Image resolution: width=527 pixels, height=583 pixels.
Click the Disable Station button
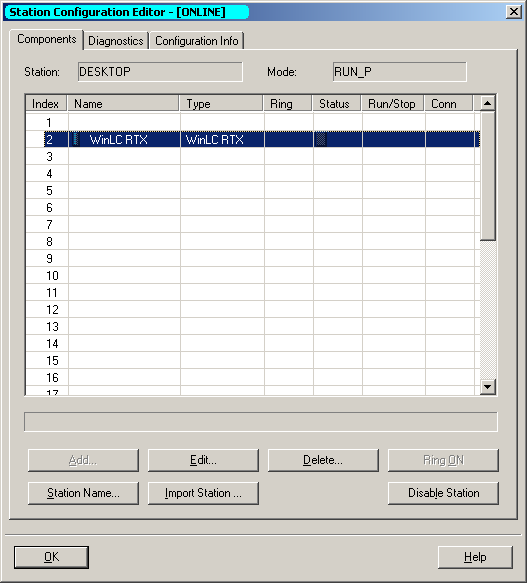click(443, 493)
